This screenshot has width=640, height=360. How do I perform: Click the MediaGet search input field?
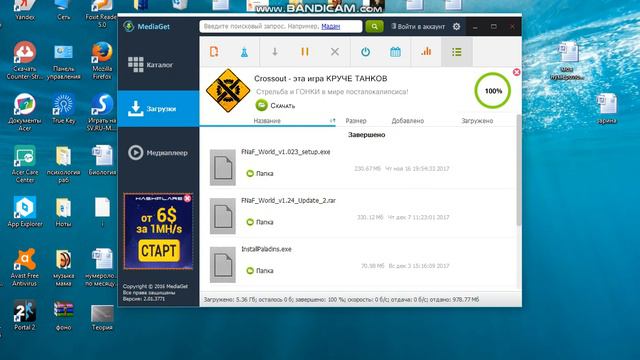point(281,26)
